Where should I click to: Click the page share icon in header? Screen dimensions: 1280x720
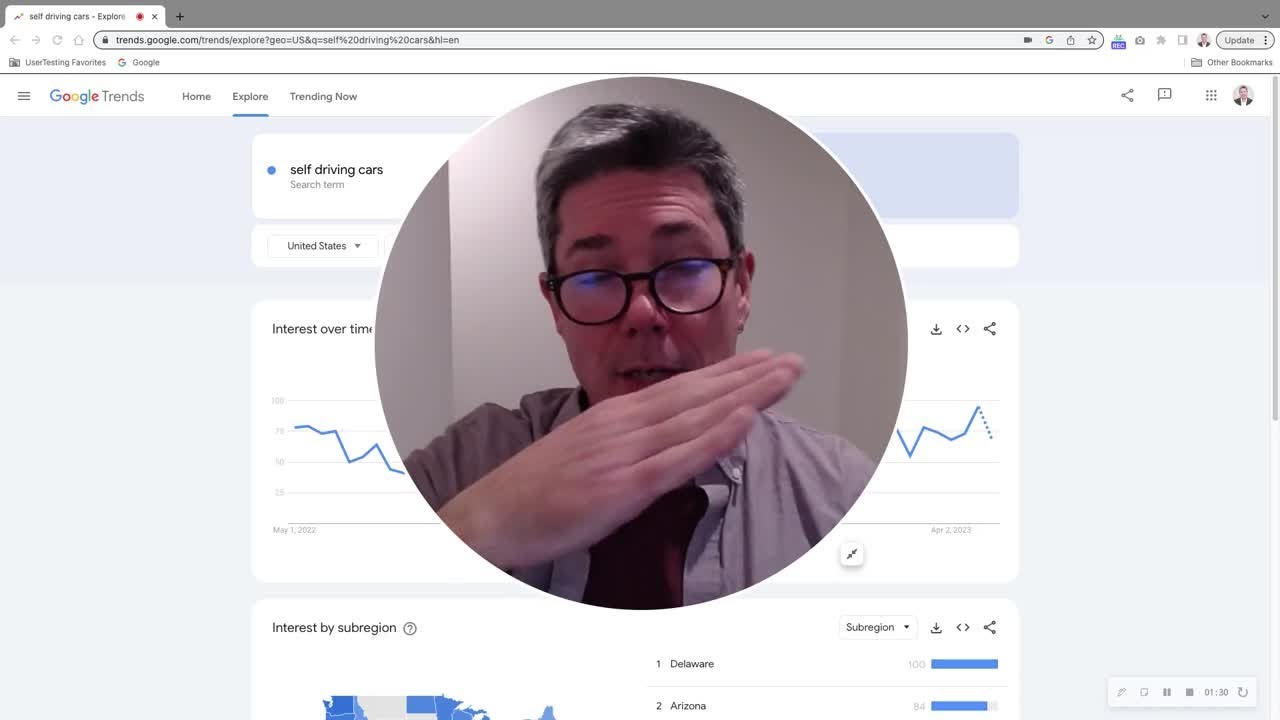coord(1127,95)
